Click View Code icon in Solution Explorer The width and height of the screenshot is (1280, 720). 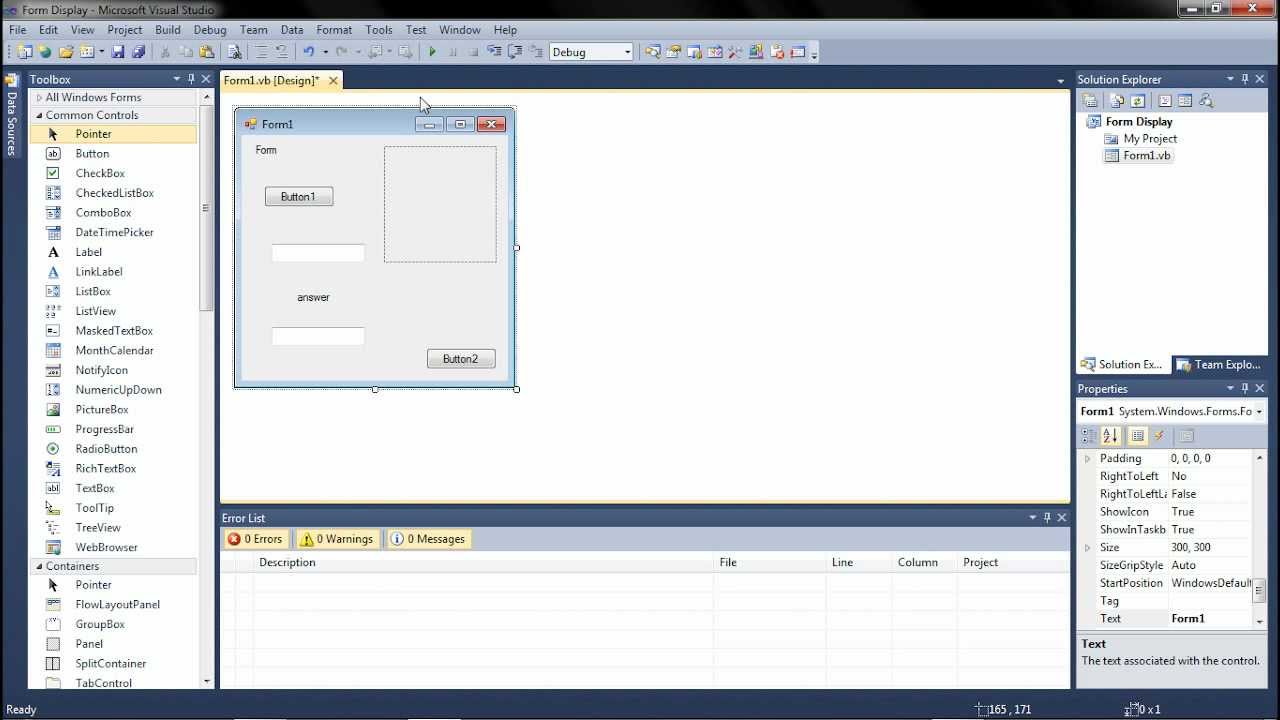point(1164,101)
